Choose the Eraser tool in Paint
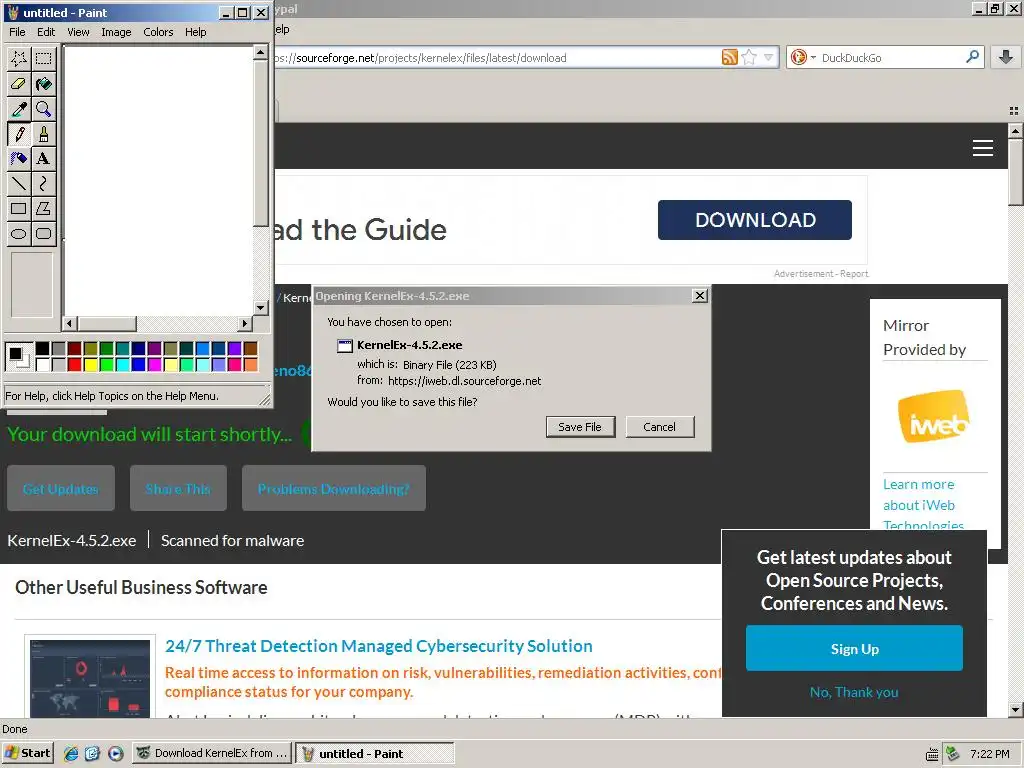1024x768 pixels. click(x=19, y=84)
